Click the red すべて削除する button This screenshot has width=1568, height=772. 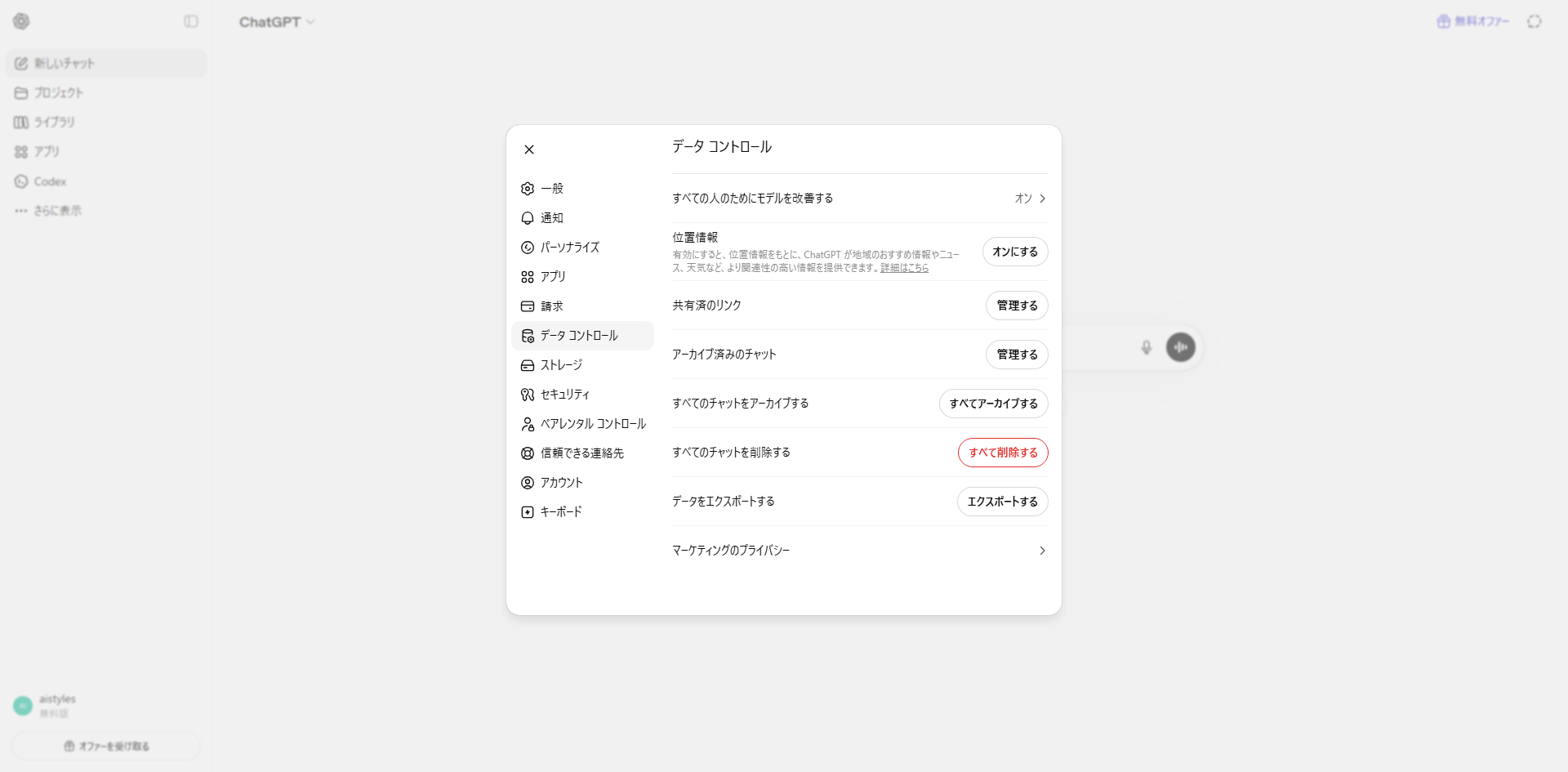point(1003,453)
